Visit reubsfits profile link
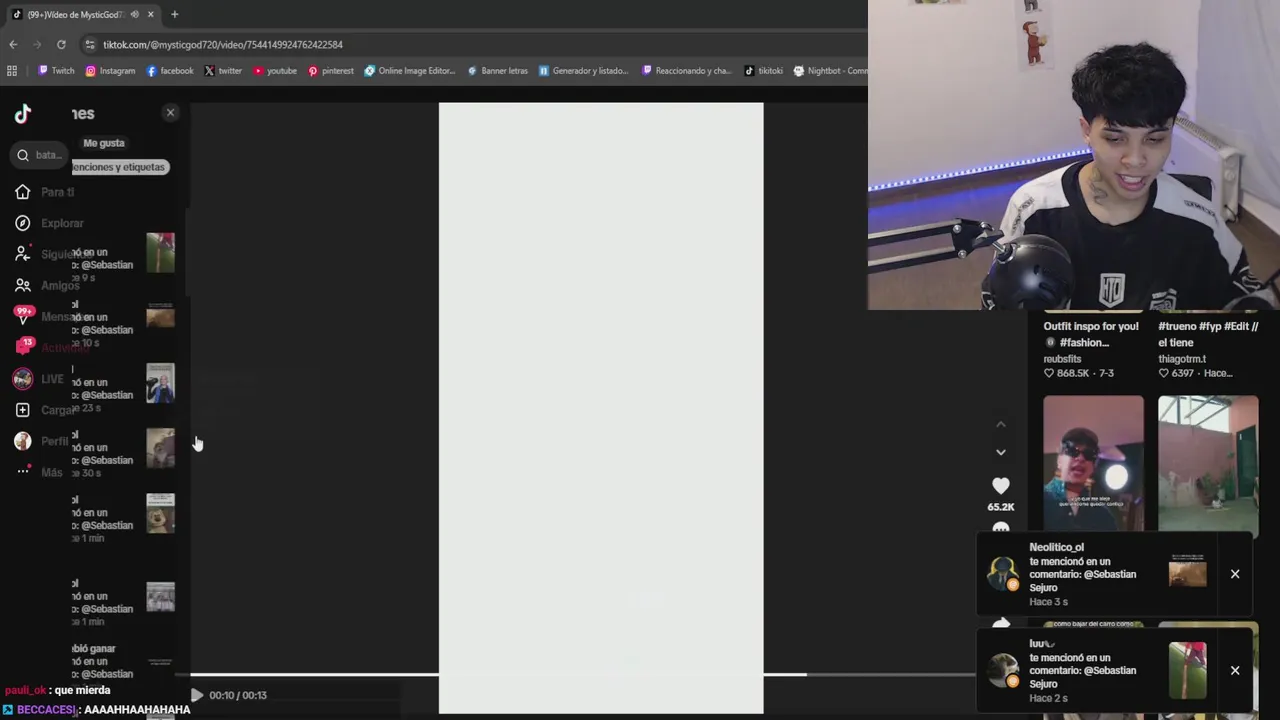1280x720 pixels. [x=1062, y=359]
